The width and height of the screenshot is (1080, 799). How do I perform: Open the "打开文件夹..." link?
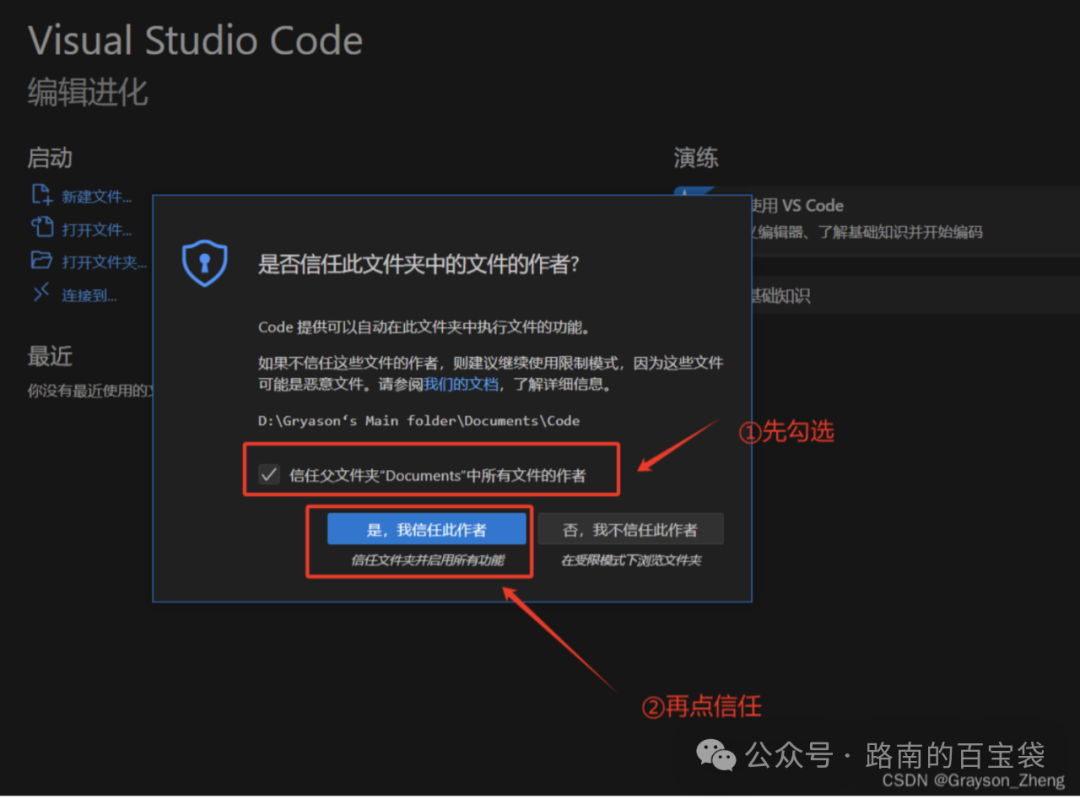click(104, 262)
